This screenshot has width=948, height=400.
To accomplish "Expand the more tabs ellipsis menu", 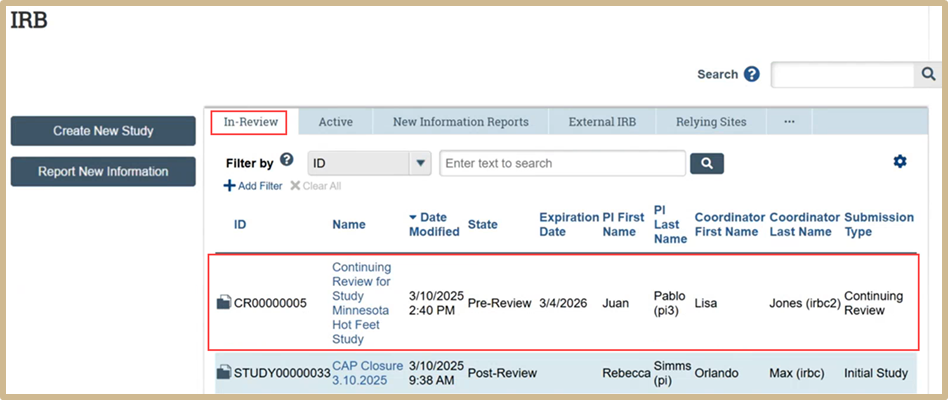I will [789, 122].
